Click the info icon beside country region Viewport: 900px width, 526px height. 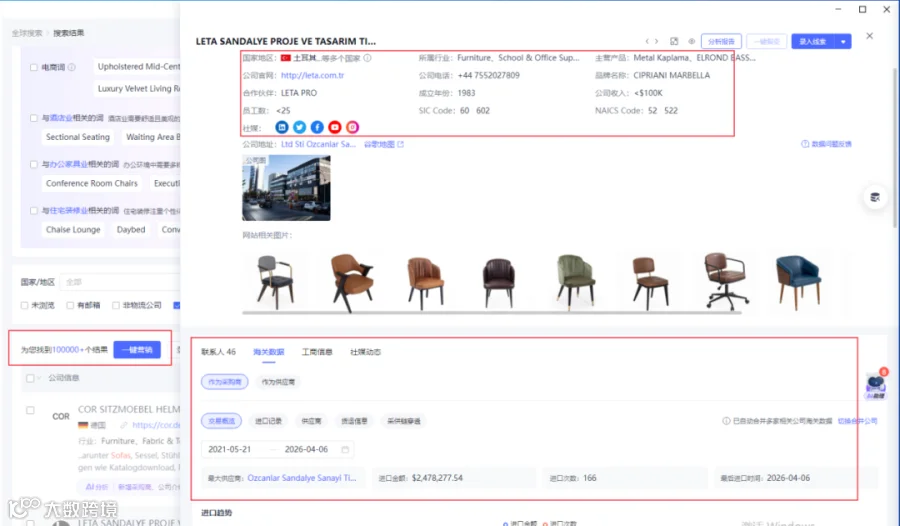(367, 58)
